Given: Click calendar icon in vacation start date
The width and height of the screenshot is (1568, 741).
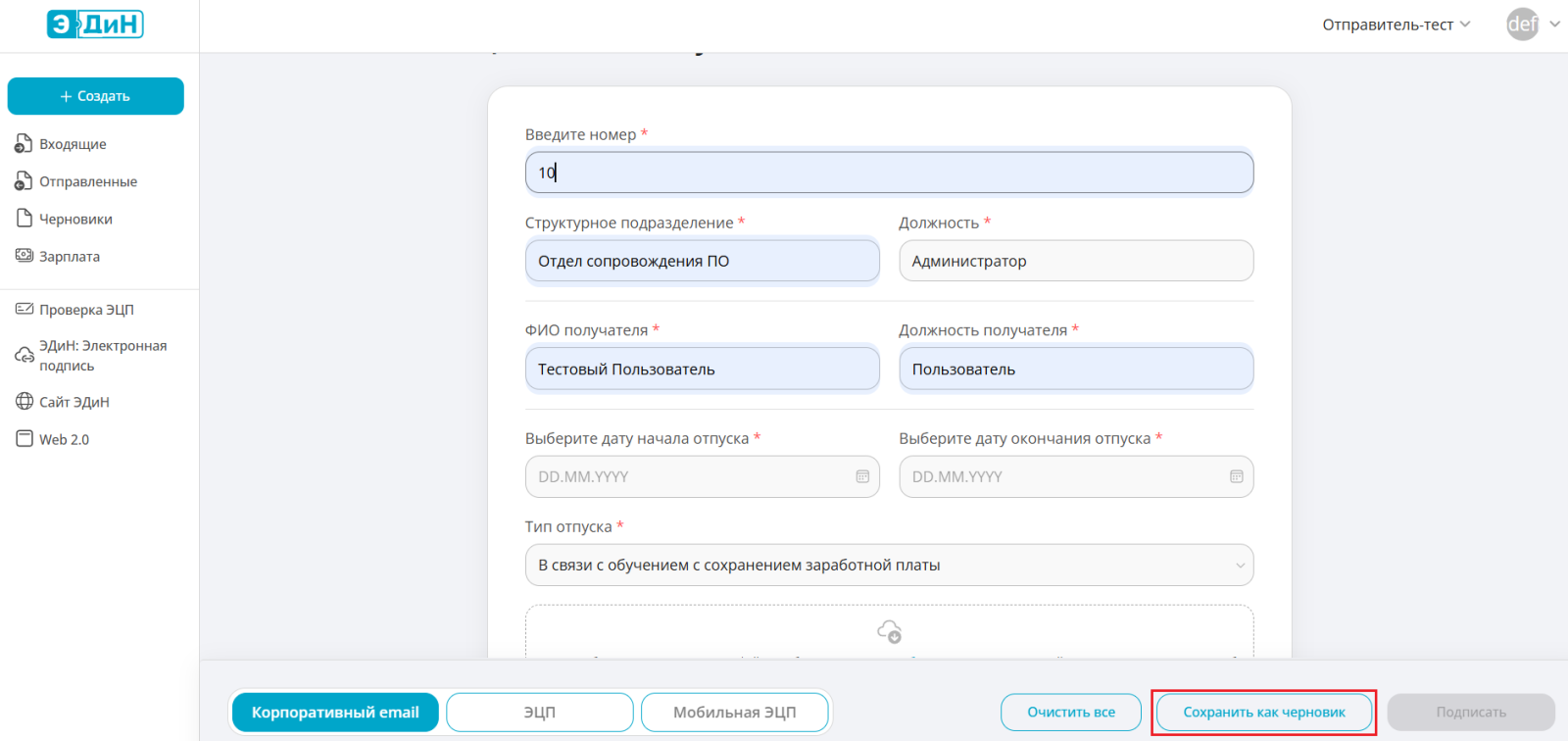Looking at the screenshot, I should click(862, 476).
